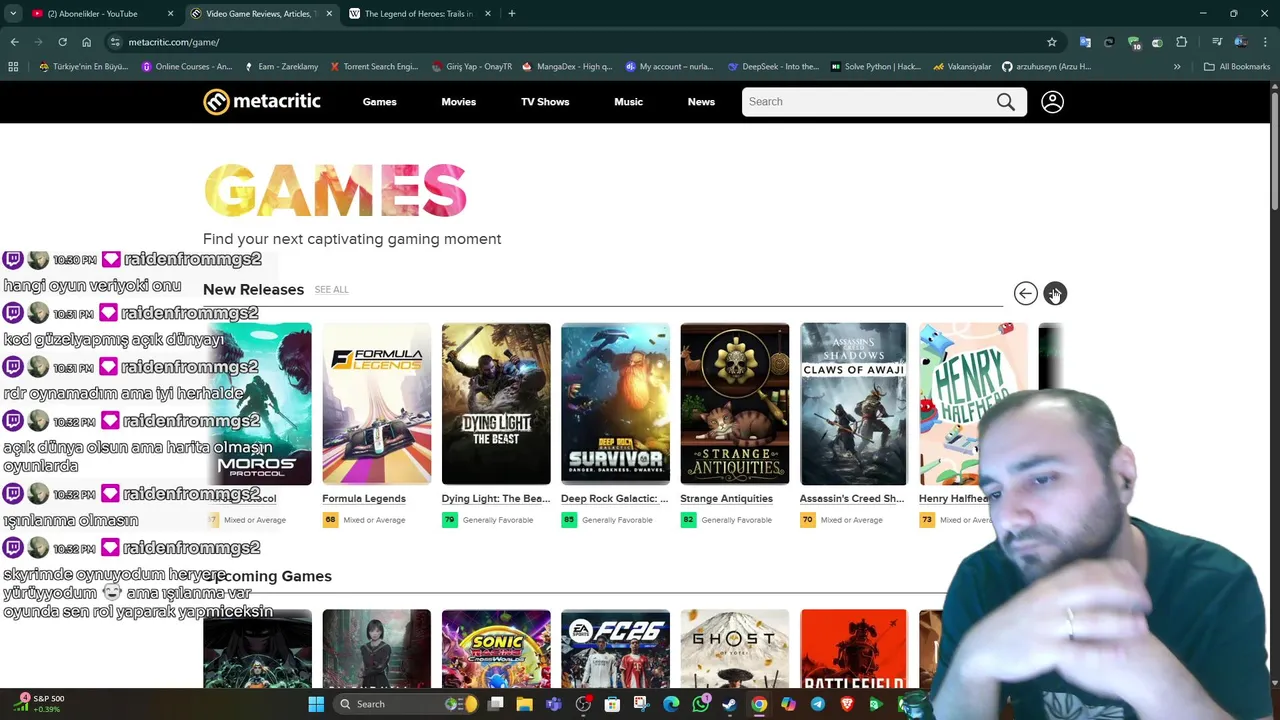This screenshot has height=720, width=1280.
Task: Open the TV Shows menu
Action: tap(545, 102)
